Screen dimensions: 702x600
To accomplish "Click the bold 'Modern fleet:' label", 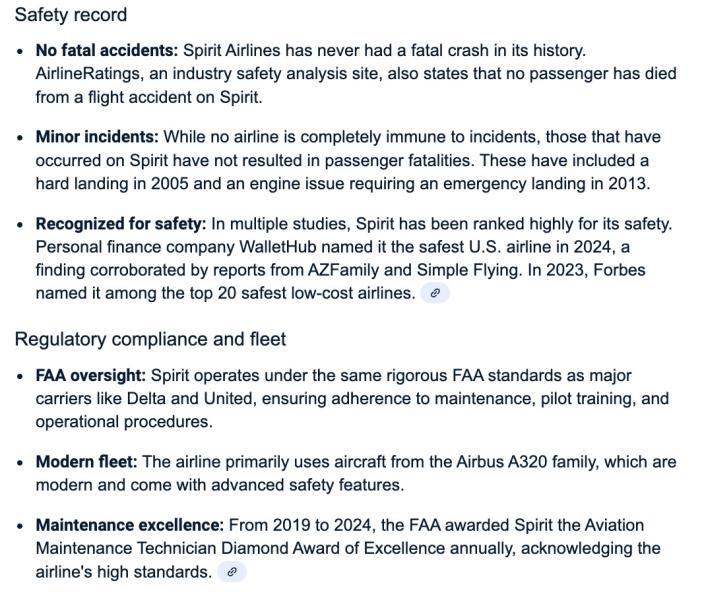I will 86,462.
